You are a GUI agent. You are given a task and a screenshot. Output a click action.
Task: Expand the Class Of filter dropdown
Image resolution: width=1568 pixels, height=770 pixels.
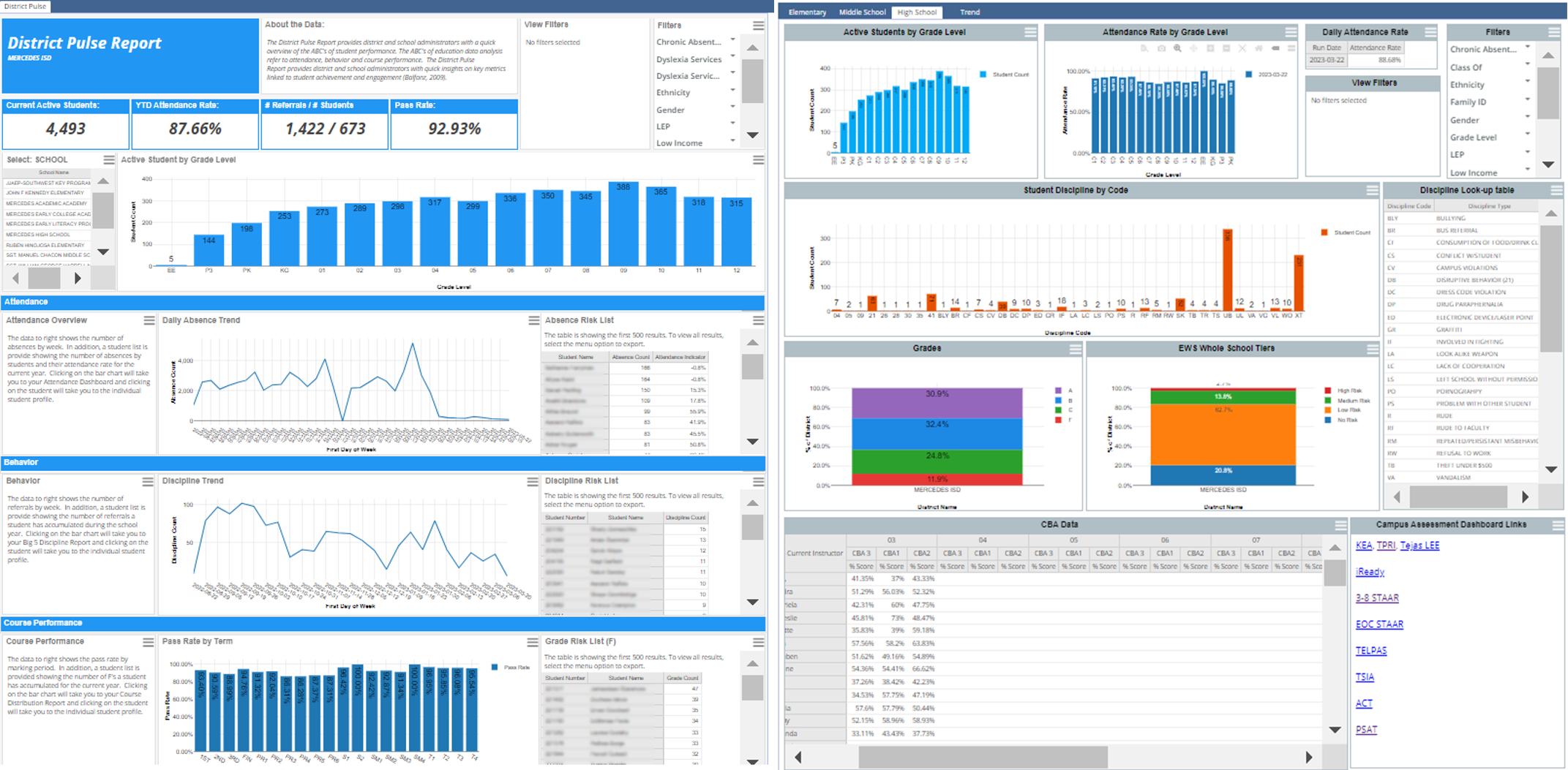coord(1527,64)
